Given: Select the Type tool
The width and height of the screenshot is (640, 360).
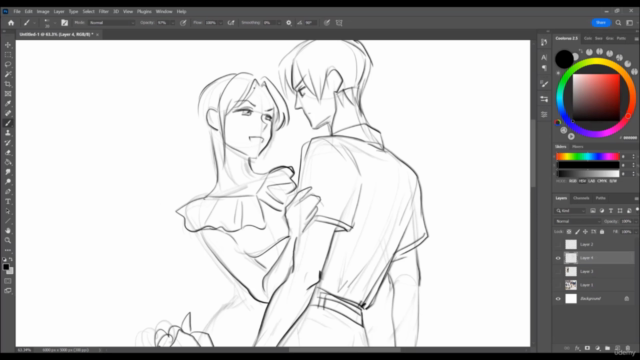Looking at the screenshot, I should coord(8,202).
